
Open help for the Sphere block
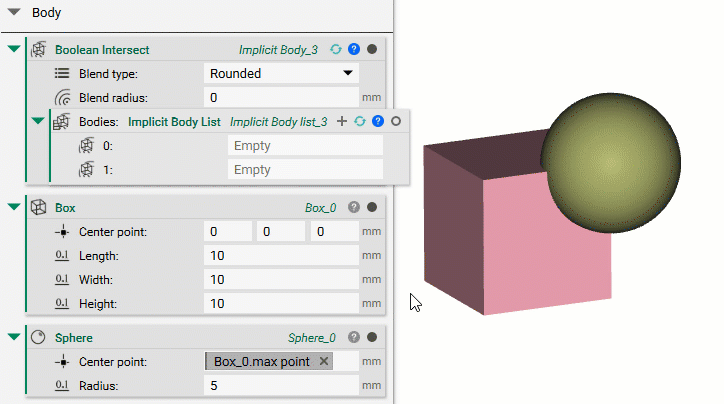click(x=354, y=338)
